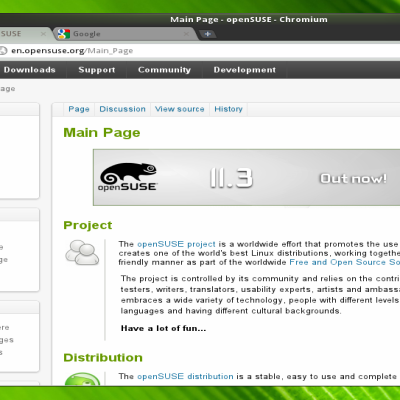This screenshot has height=400, width=400.
Task: Close the openSUSE tab
Action: click(43, 34)
